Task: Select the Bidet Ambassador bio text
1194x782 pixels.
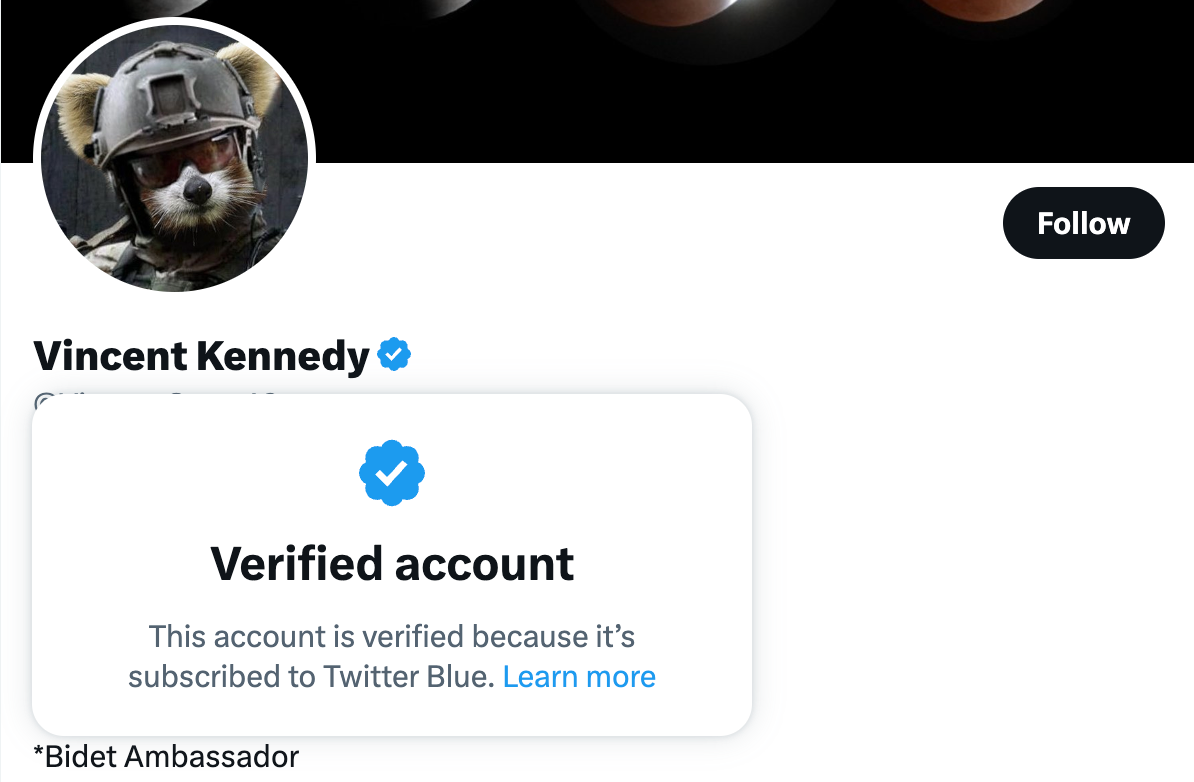Action: pyautogui.click(x=166, y=756)
